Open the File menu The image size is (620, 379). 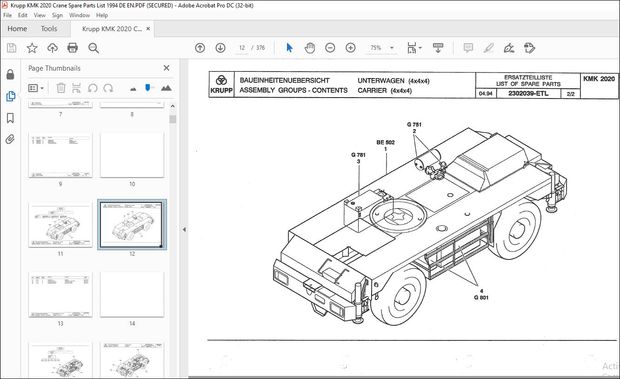tap(8, 15)
